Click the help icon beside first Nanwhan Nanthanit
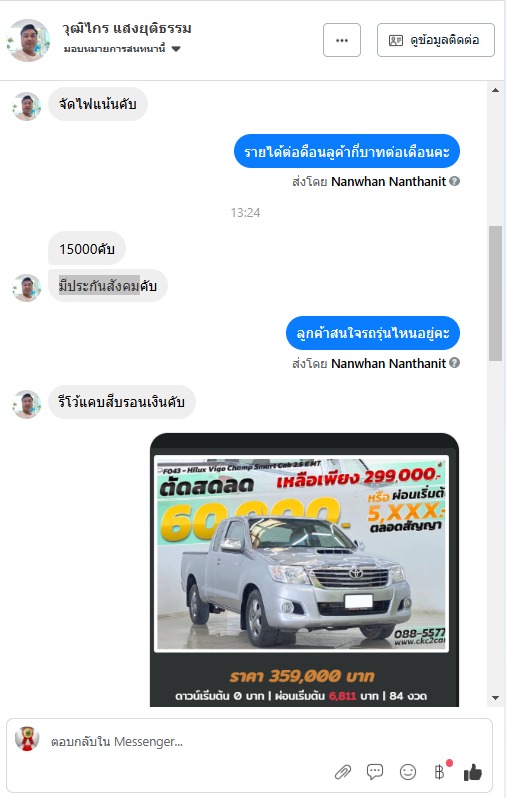This screenshot has width=506, height=798. click(x=455, y=181)
